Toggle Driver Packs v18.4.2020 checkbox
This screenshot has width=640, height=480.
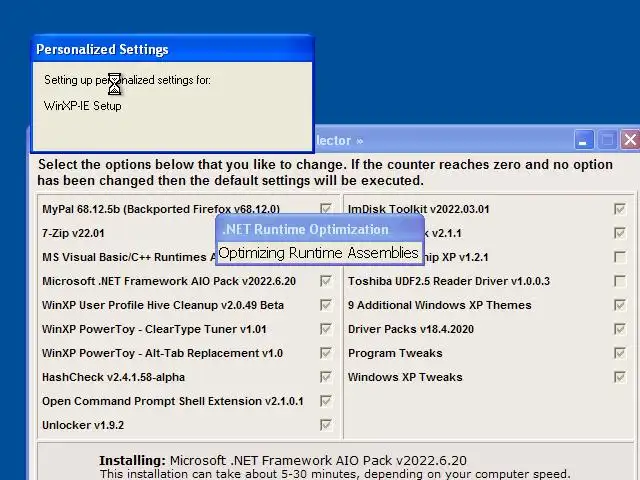pos(620,329)
